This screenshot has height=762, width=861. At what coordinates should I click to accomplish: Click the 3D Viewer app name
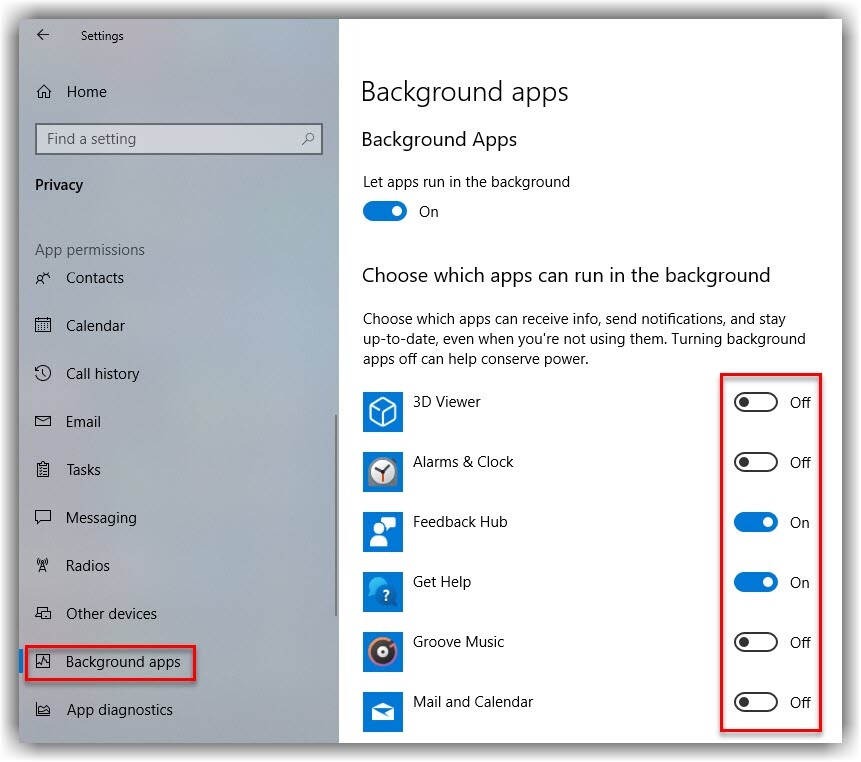[x=446, y=402]
